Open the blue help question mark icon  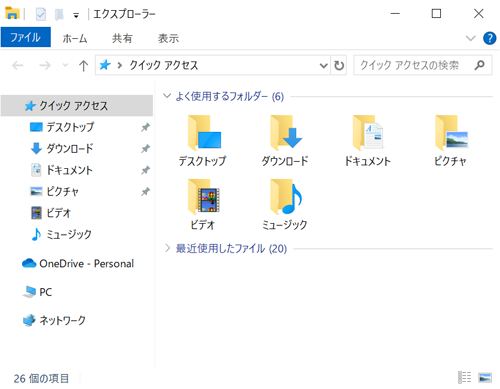click(x=489, y=38)
